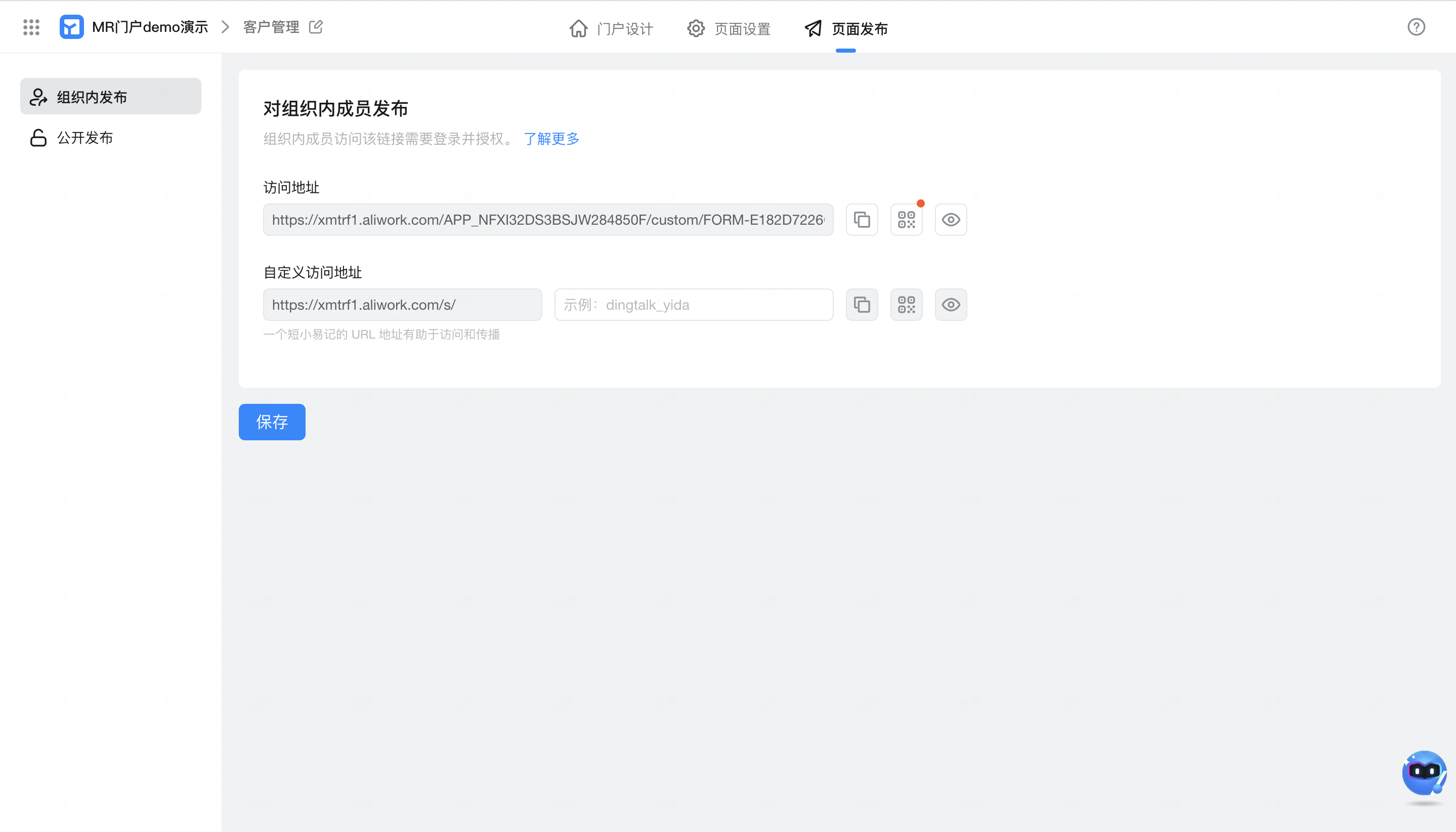Preview the 自定义访问地址 with eye icon
Screen dimensions: 1456x832
click(x=951, y=305)
